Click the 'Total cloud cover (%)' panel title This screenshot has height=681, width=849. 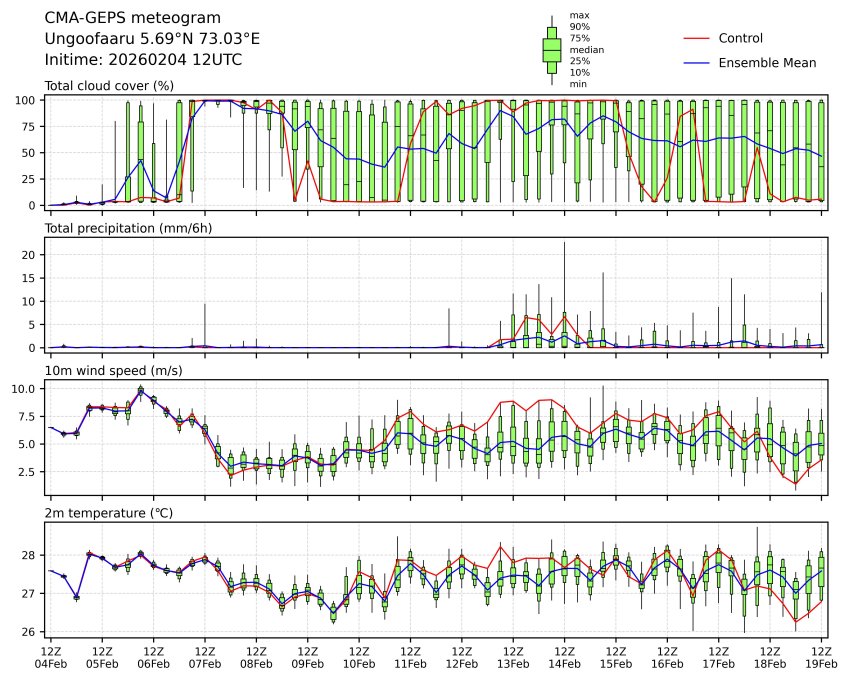pos(109,86)
